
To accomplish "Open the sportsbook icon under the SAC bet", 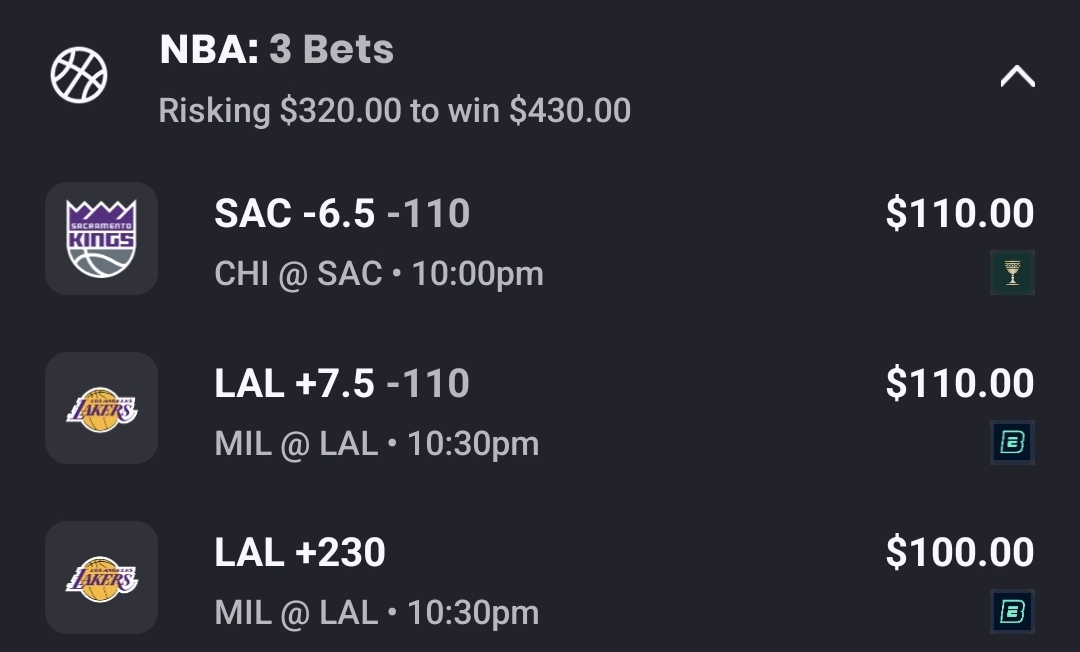I will point(1012,272).
